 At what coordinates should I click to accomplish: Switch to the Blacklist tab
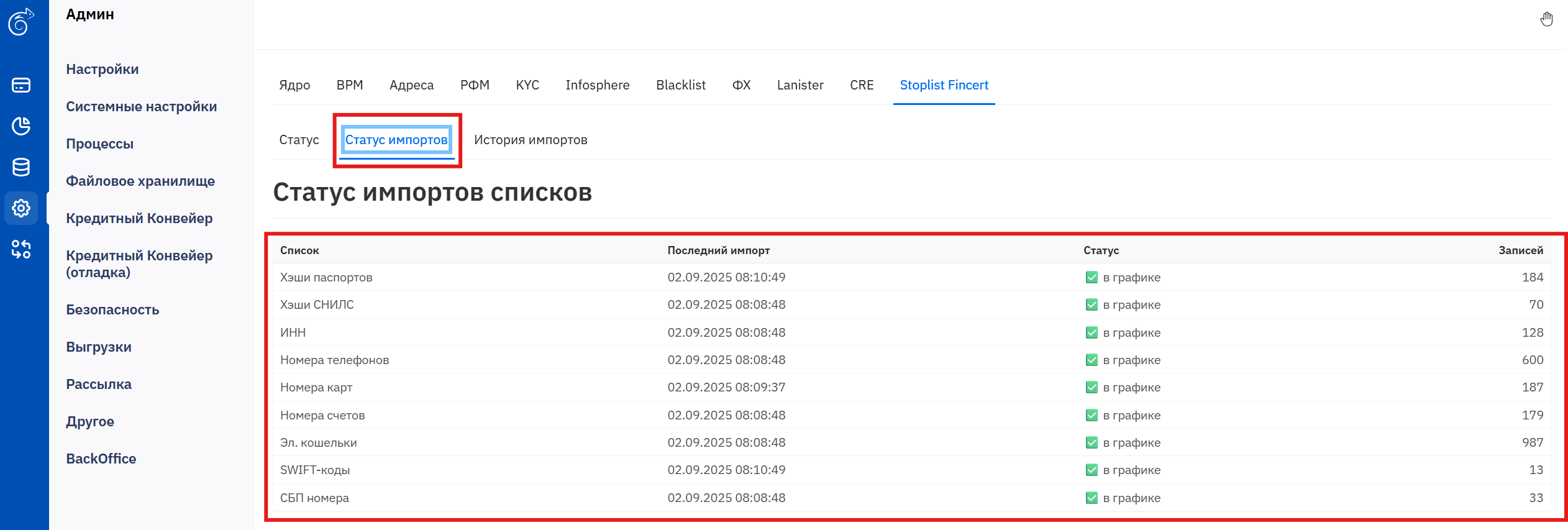pos(680,85)
